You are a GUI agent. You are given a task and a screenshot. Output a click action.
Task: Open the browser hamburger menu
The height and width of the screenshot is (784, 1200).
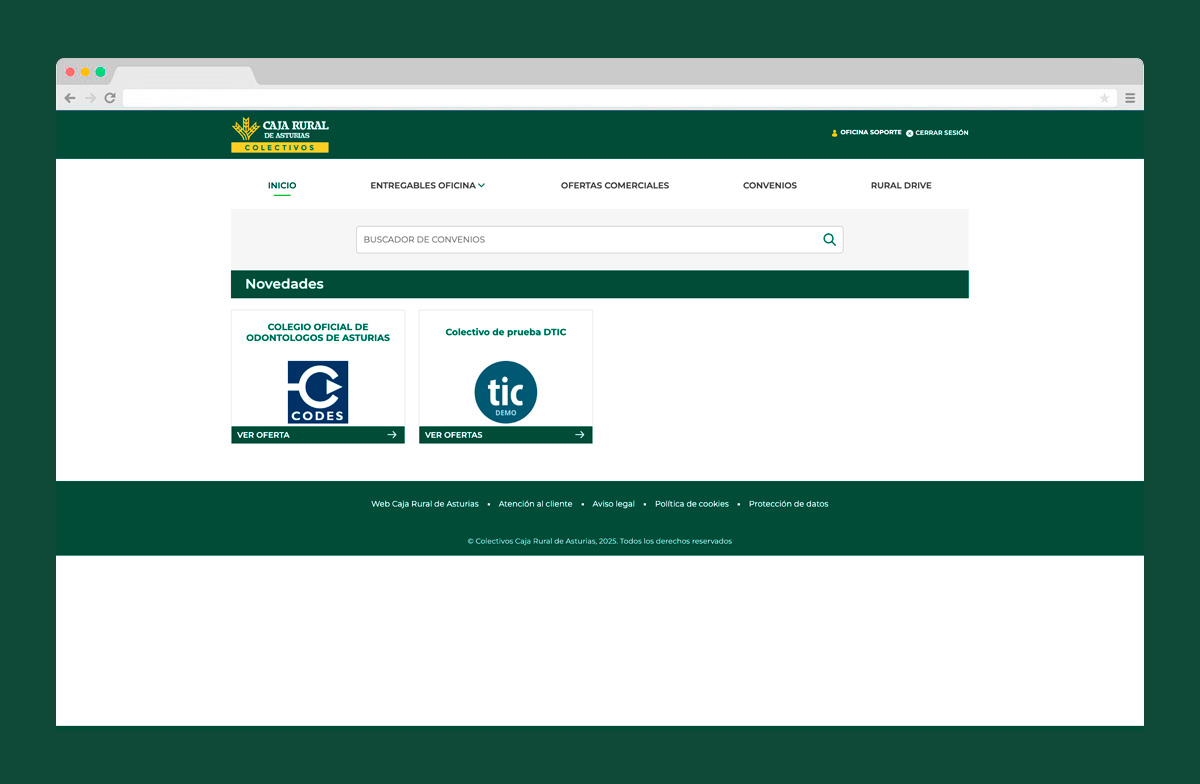(1130, 98)
